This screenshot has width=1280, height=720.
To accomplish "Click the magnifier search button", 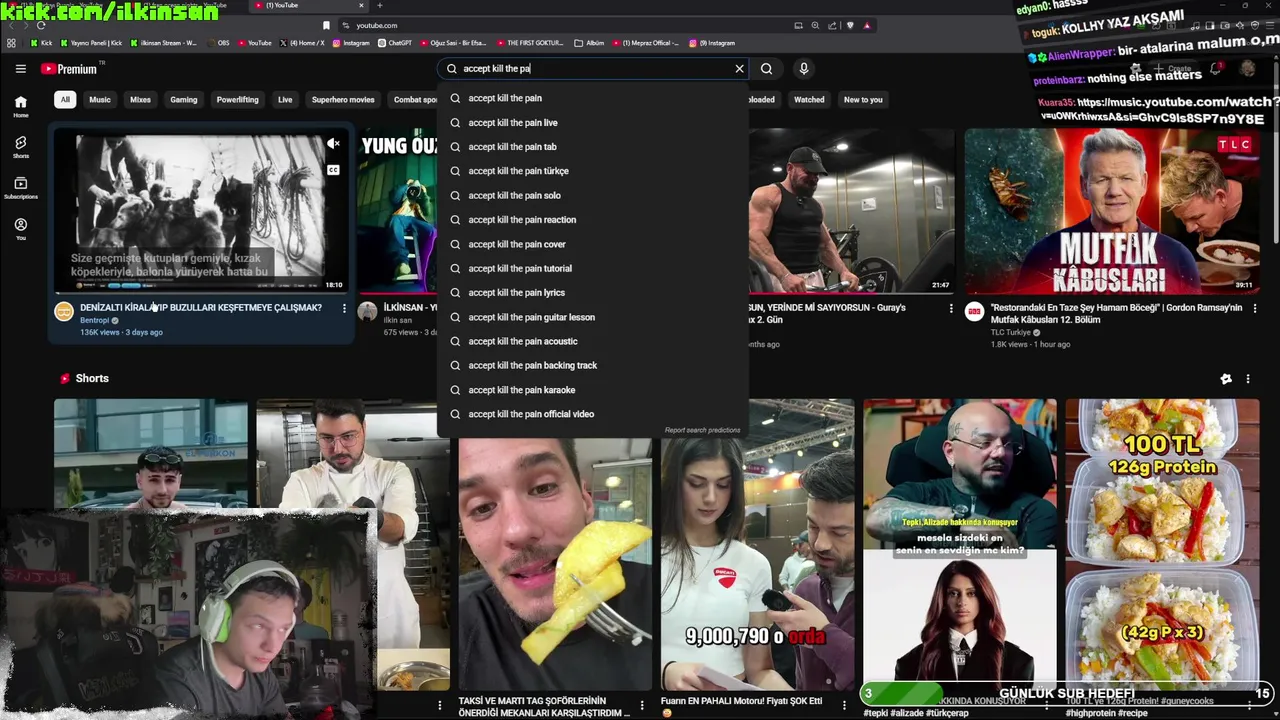I will pos(766,69).
